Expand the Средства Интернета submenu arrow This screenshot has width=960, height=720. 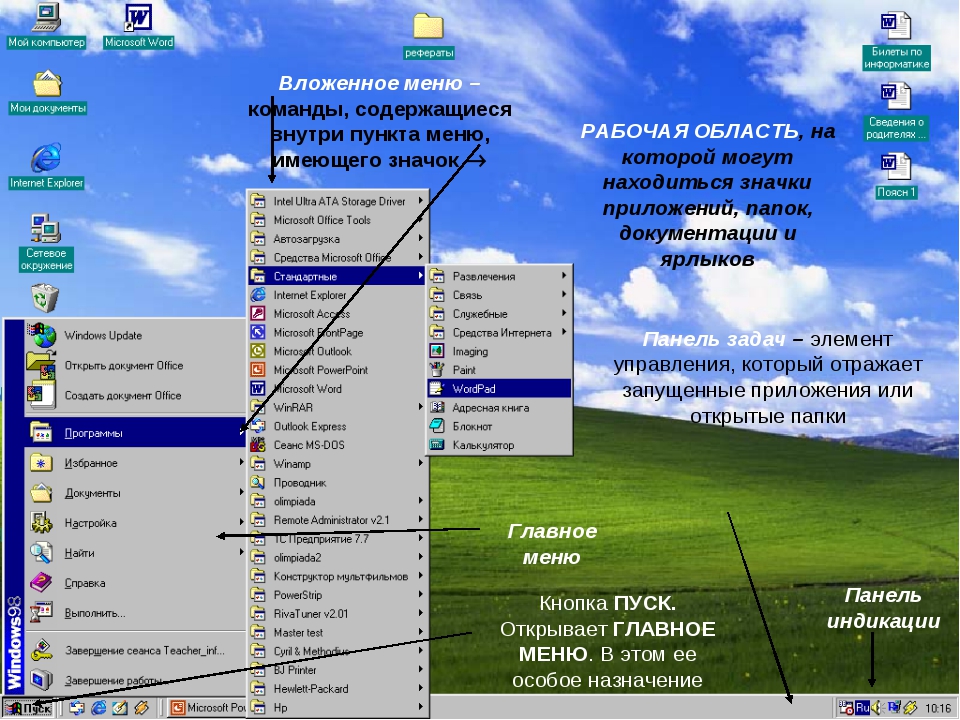tap(564, 332)
